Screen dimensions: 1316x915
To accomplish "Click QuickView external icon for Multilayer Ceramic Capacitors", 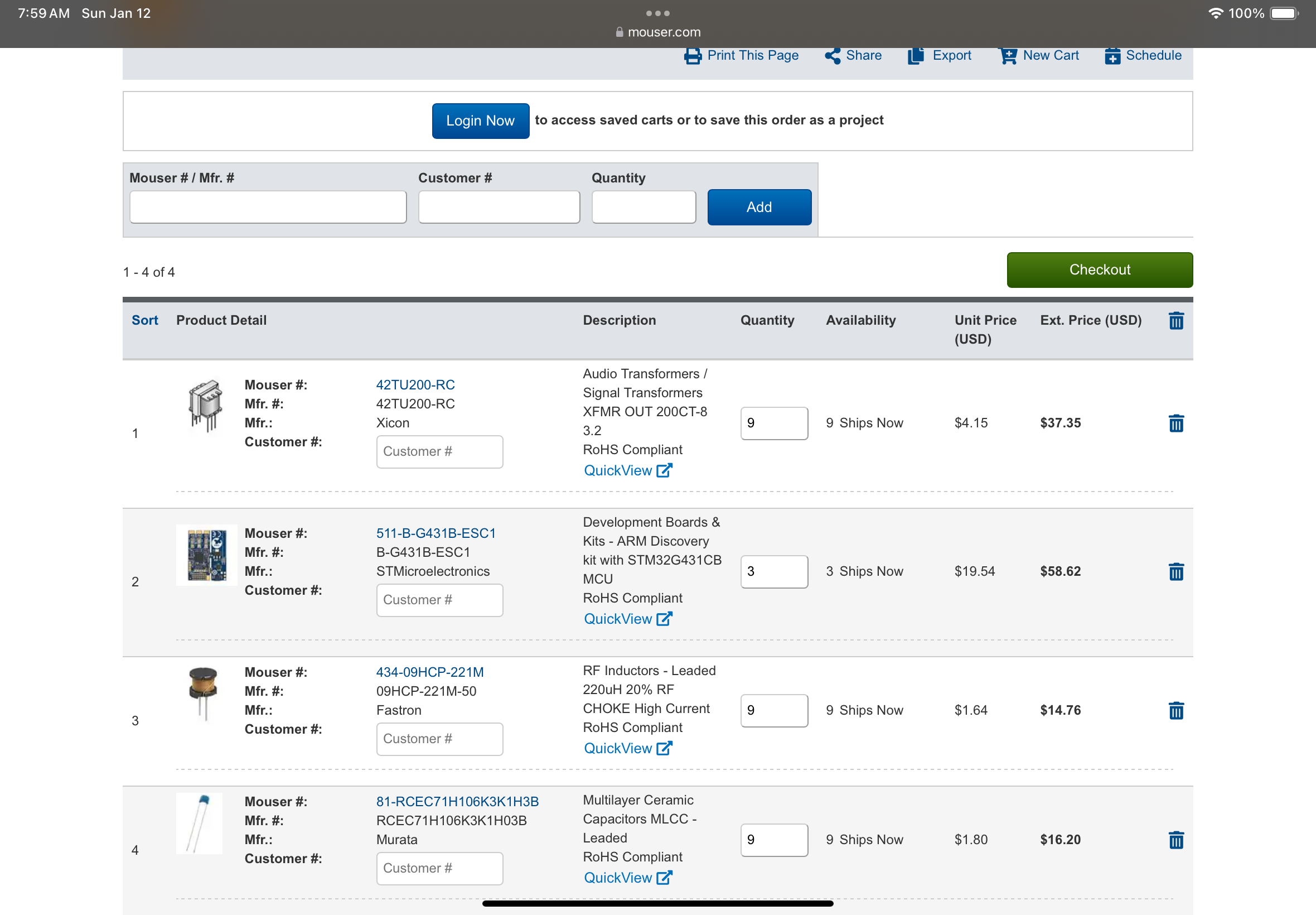I will click(665, 878).
